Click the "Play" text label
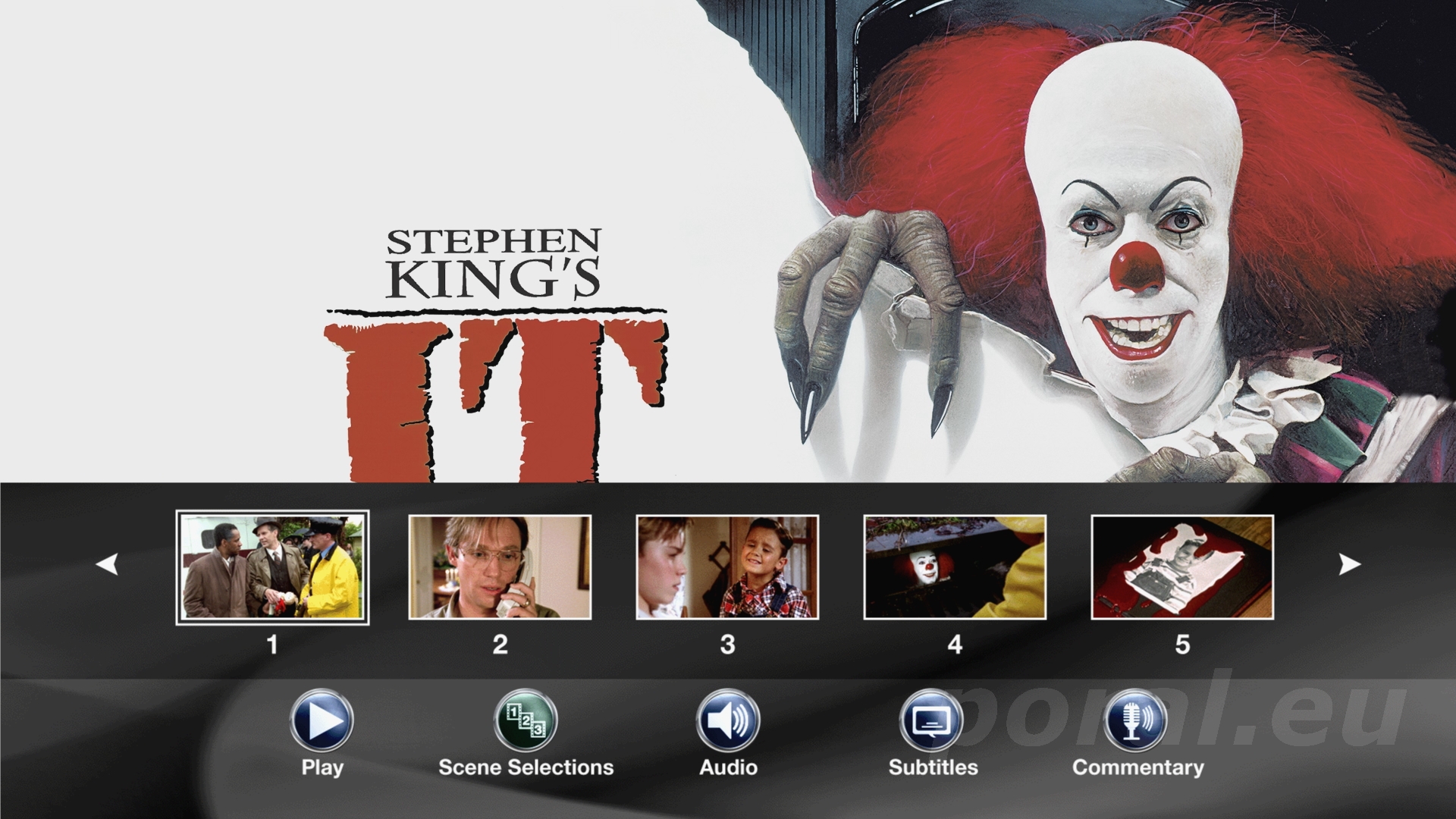Image resolution: width=1456 pixels, height=819 pixels. (x=322, y=767)
